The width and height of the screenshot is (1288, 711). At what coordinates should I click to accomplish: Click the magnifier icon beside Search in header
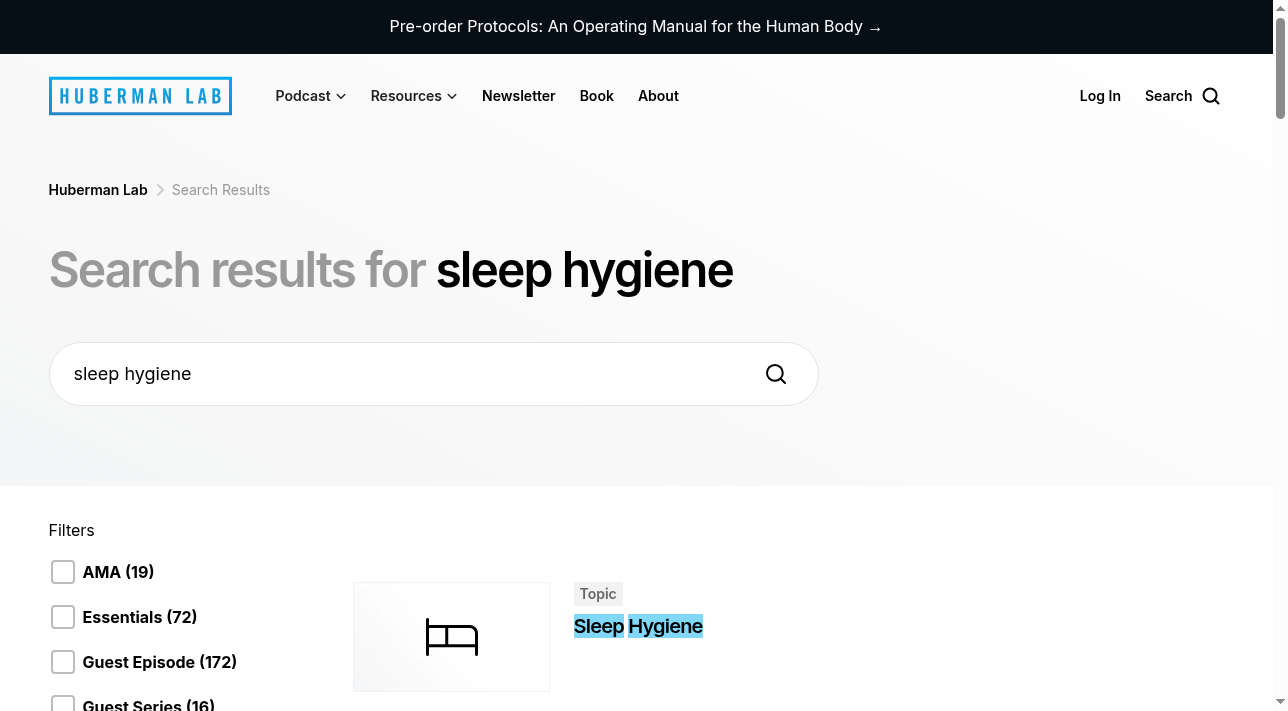[1211, 96]
